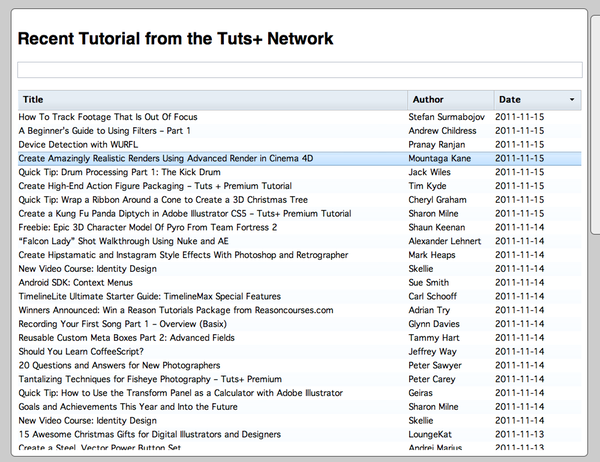Select "Winners Announced: Win a Reason Tutorials" row
Image resolution: width=600 pixels, height=462 pixels.
300,310
